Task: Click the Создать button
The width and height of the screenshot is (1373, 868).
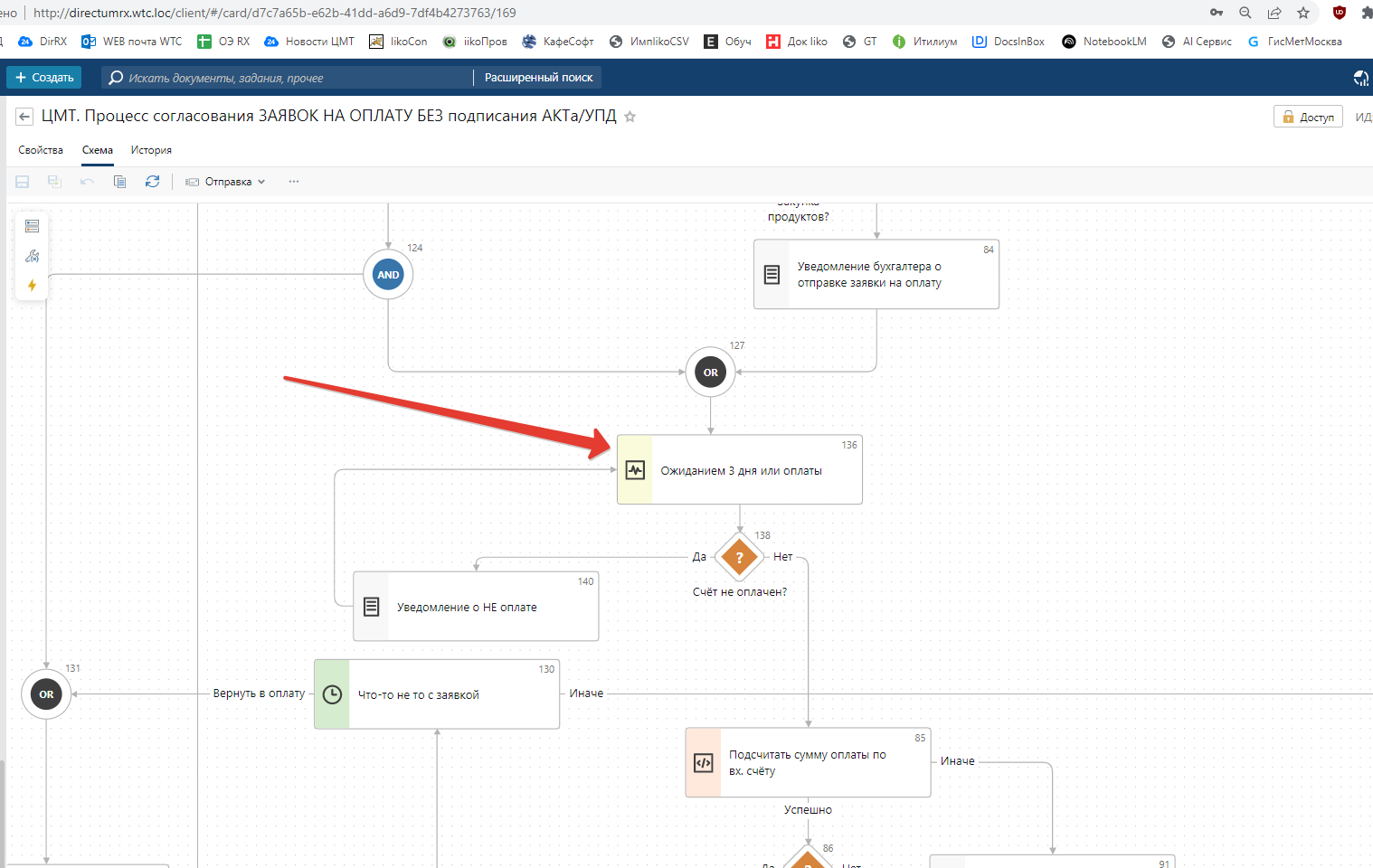Action: (44, 78)
